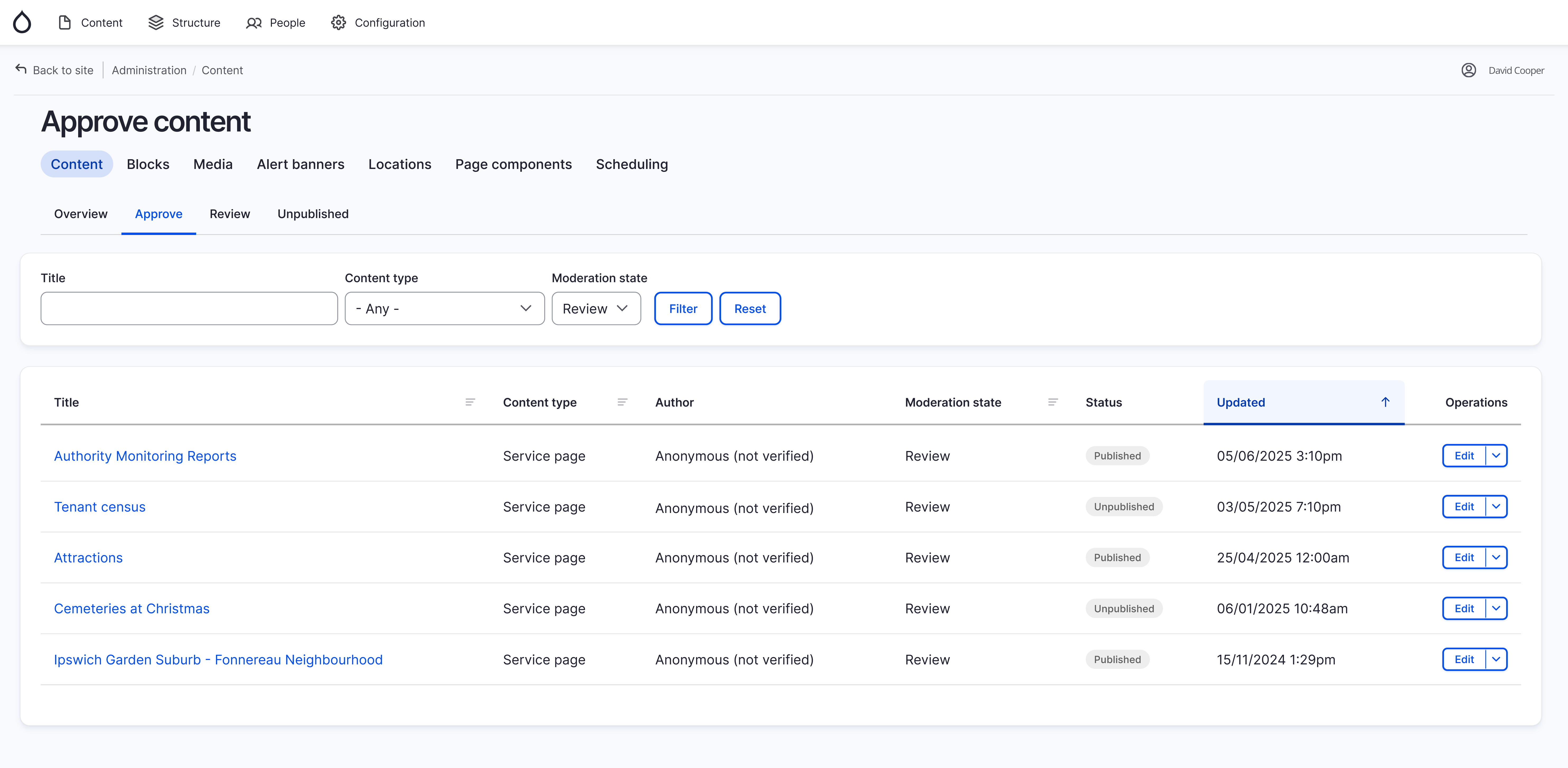
Task: Expand operations dropdown for Tenant census row
Action: (x=1496, y=507)
